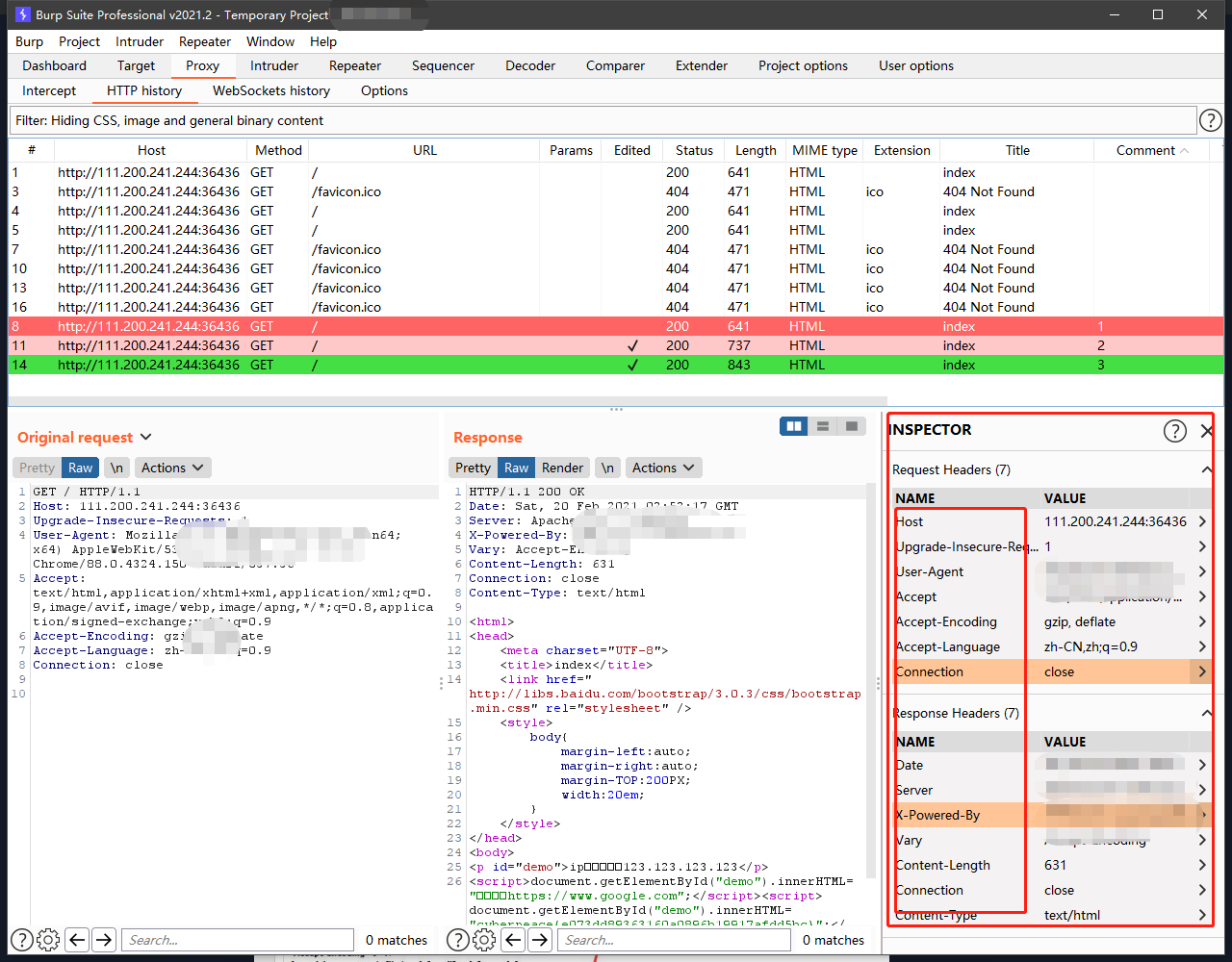This screenshot has width=1232, height=962.
Task: Expand the Accept-Encoding header row
Action: [1202, 621]
